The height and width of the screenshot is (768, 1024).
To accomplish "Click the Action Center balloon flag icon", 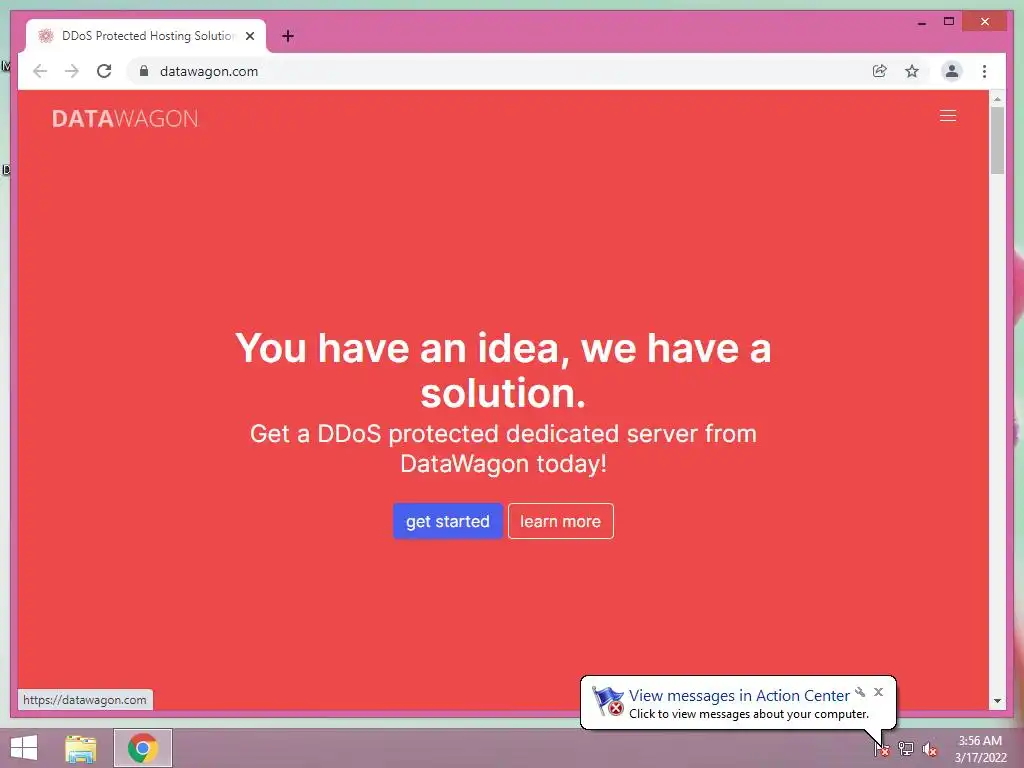I will point(607,701).
